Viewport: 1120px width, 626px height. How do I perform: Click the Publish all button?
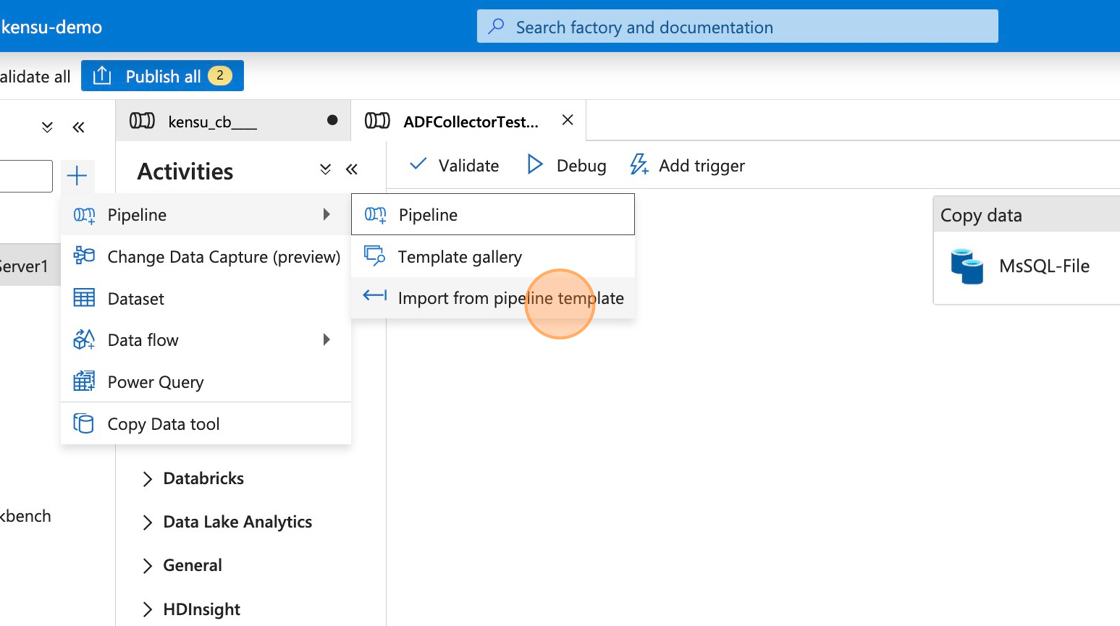(x=162, y=76)
